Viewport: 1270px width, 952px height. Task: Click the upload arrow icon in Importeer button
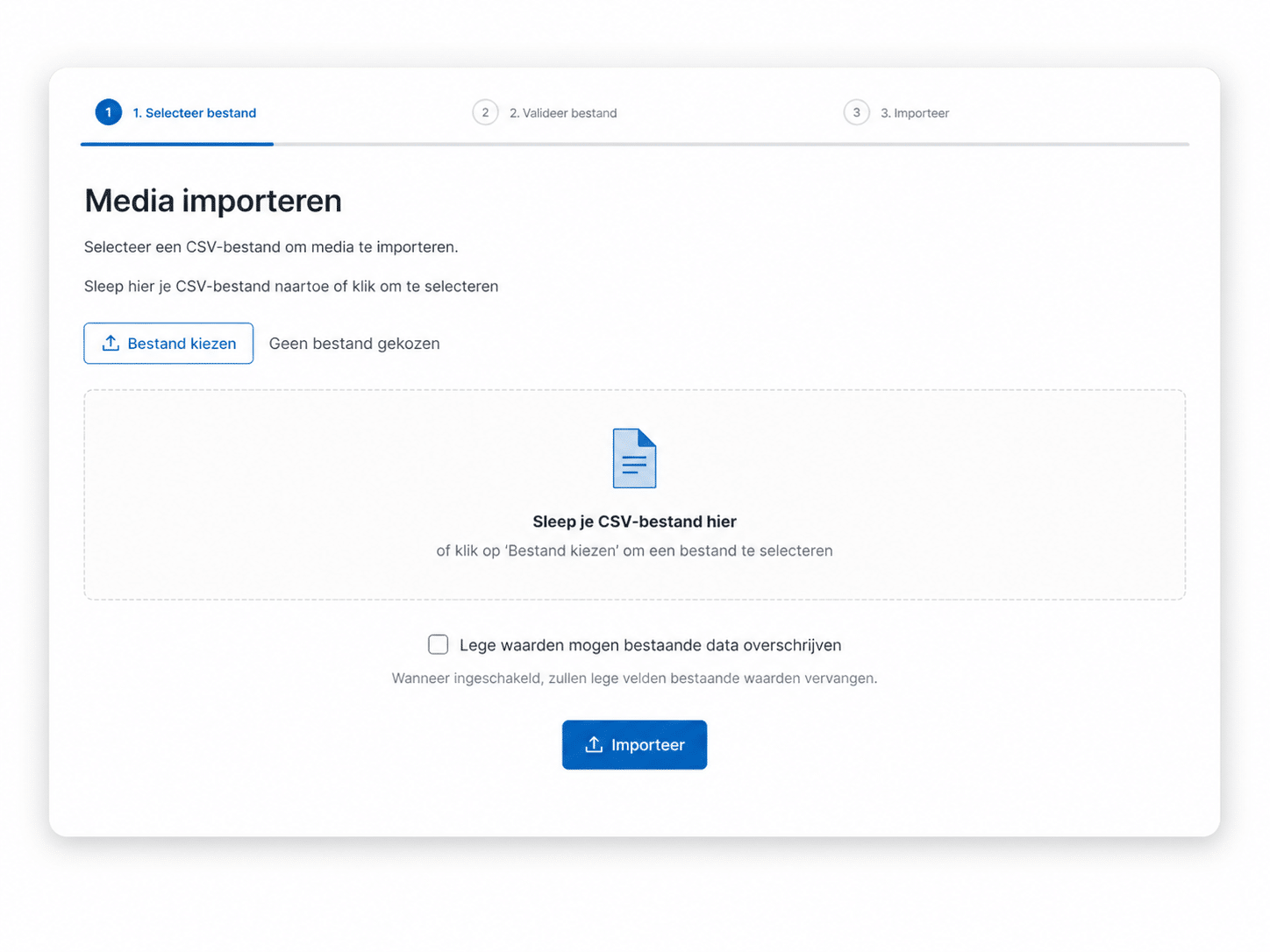[x=594, y=745]
